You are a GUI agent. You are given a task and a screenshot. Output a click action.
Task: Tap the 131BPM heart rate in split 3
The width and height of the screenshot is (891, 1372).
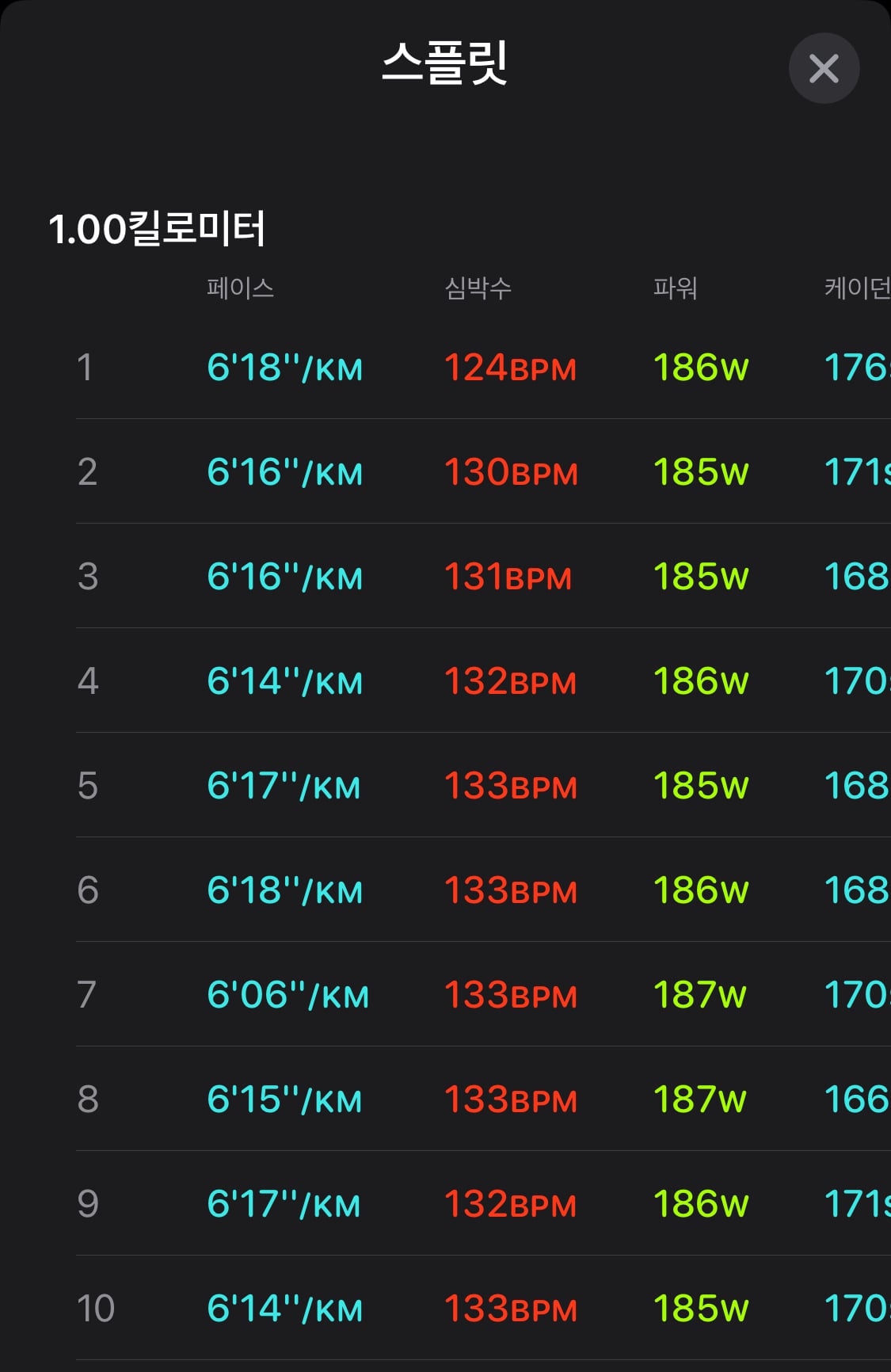click(508, 577)
